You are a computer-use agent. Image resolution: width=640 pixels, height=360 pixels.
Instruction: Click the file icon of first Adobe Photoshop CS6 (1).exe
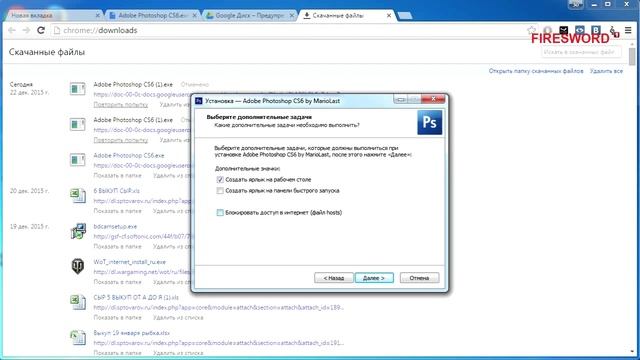[78, 89]
